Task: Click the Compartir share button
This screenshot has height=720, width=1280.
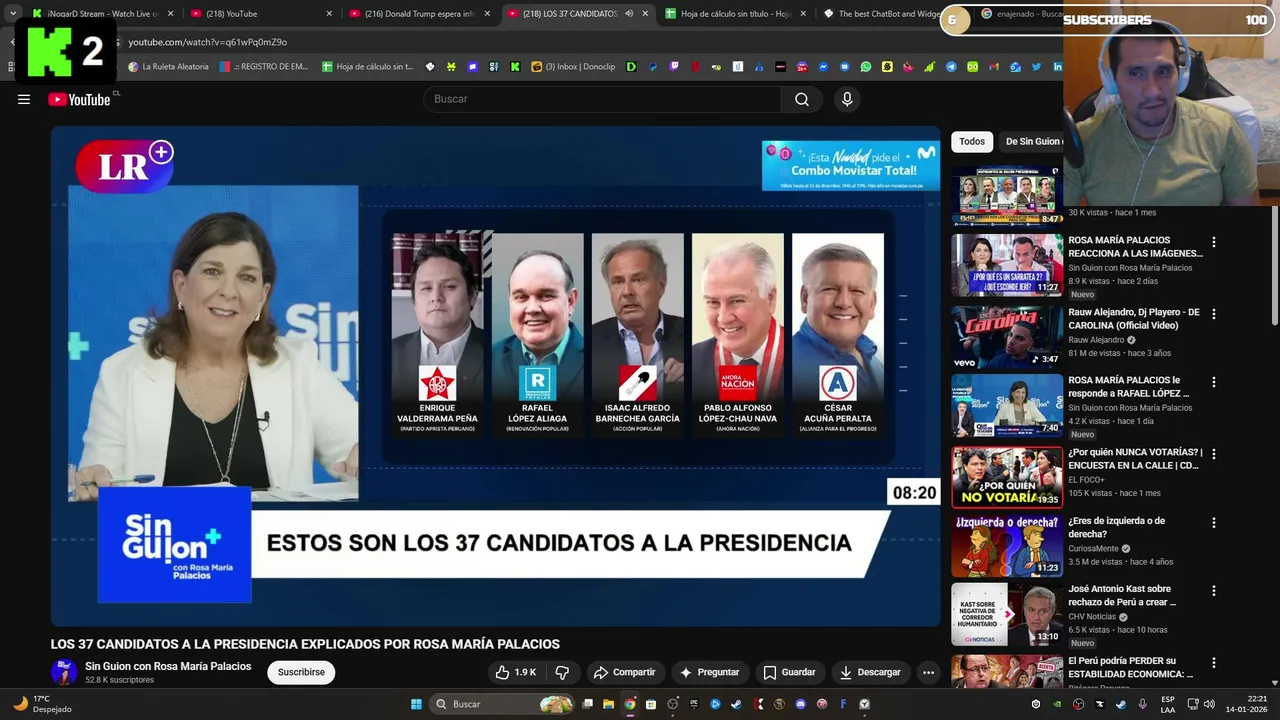Action: (x=624, y=672)
